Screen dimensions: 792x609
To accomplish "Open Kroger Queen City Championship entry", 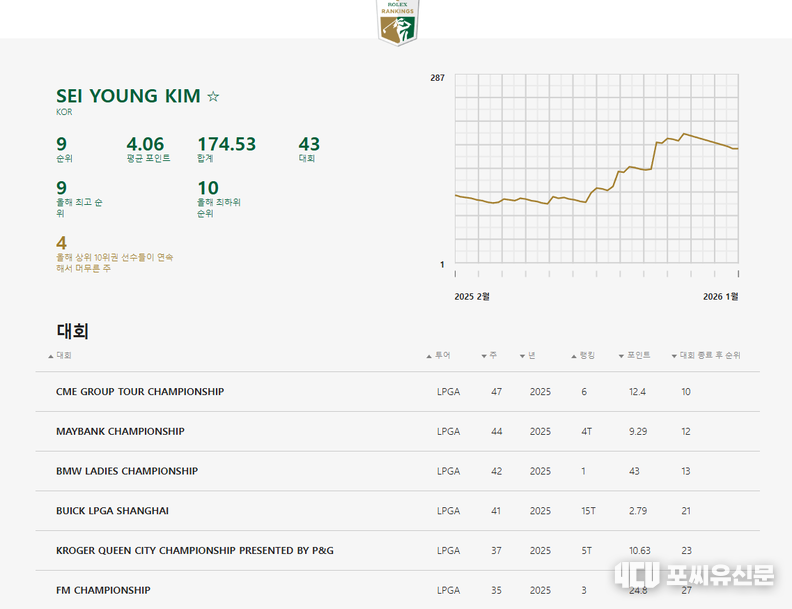I will pos(195,551).
